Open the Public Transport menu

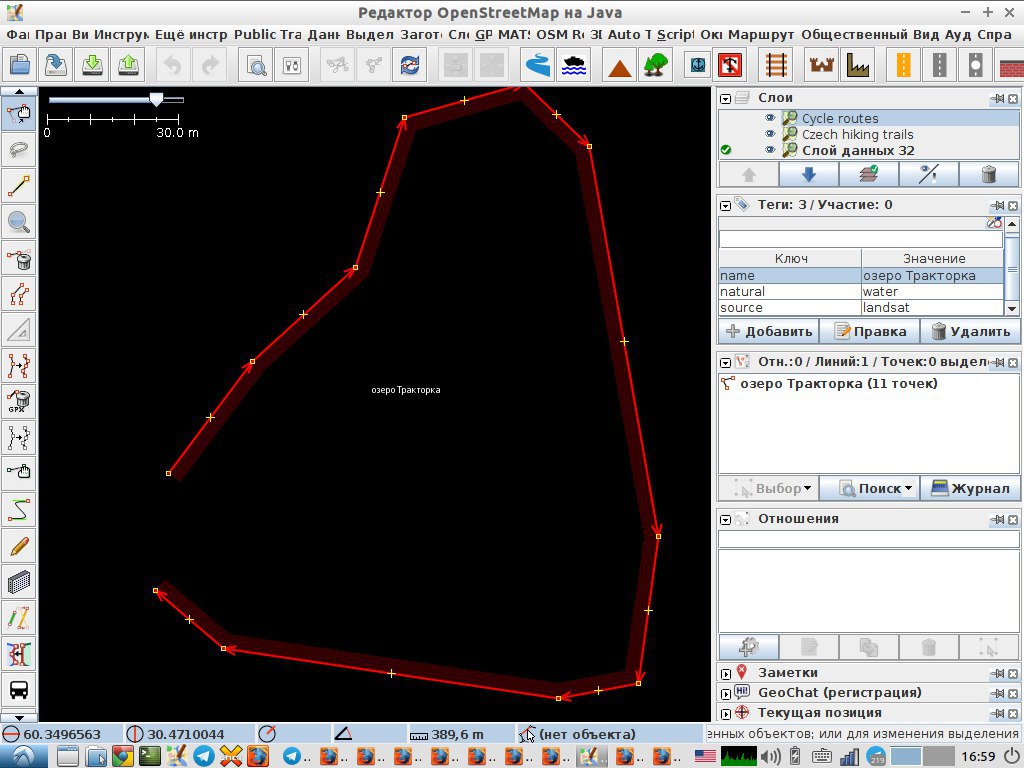tap(267, 35)
